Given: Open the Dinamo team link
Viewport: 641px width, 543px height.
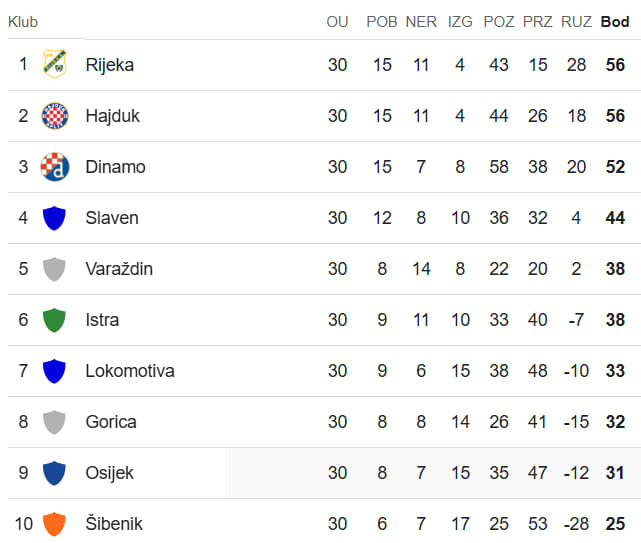Looking at the screenshot, I should point(115,167).
